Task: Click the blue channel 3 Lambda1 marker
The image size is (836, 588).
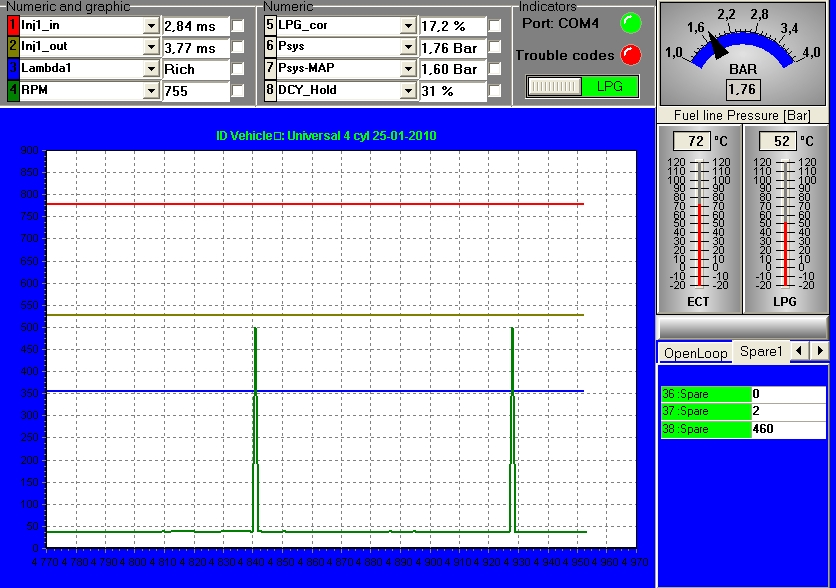Action: (x=12, y=69)
